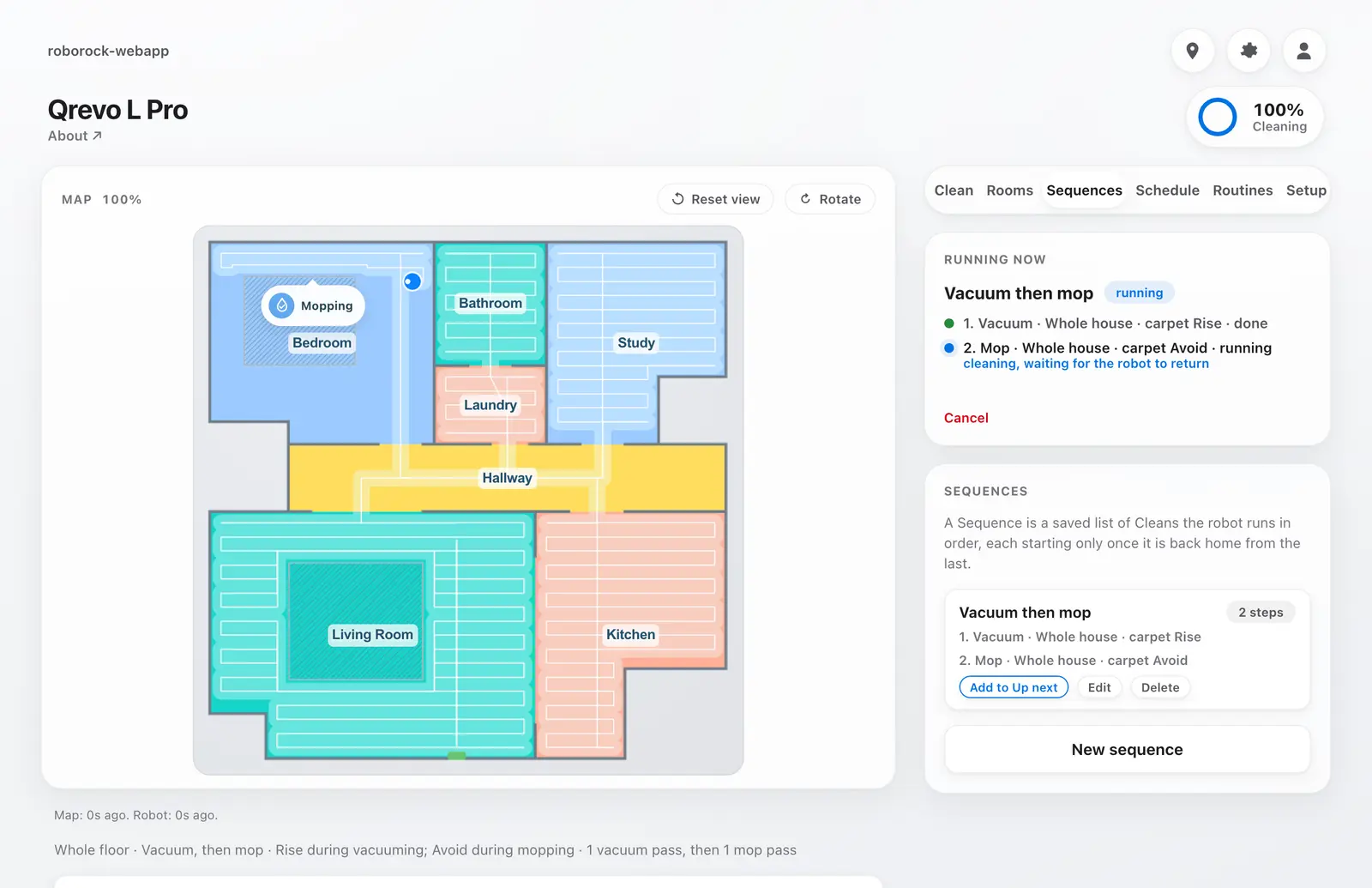Image resolution: width=1372 pixels, height=888 pixels.
Task: Open the About link
Action: click(75, 136)
